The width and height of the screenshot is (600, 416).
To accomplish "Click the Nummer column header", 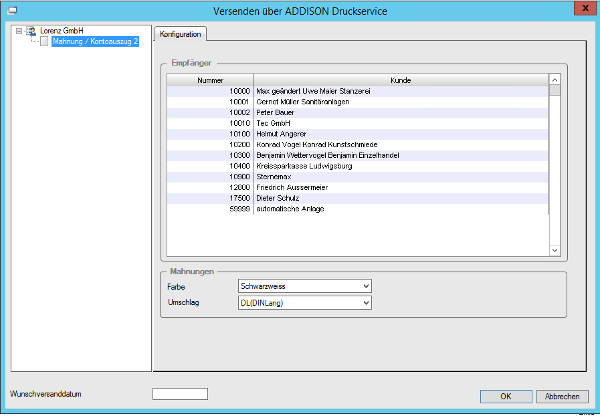I will click(210, 80).
